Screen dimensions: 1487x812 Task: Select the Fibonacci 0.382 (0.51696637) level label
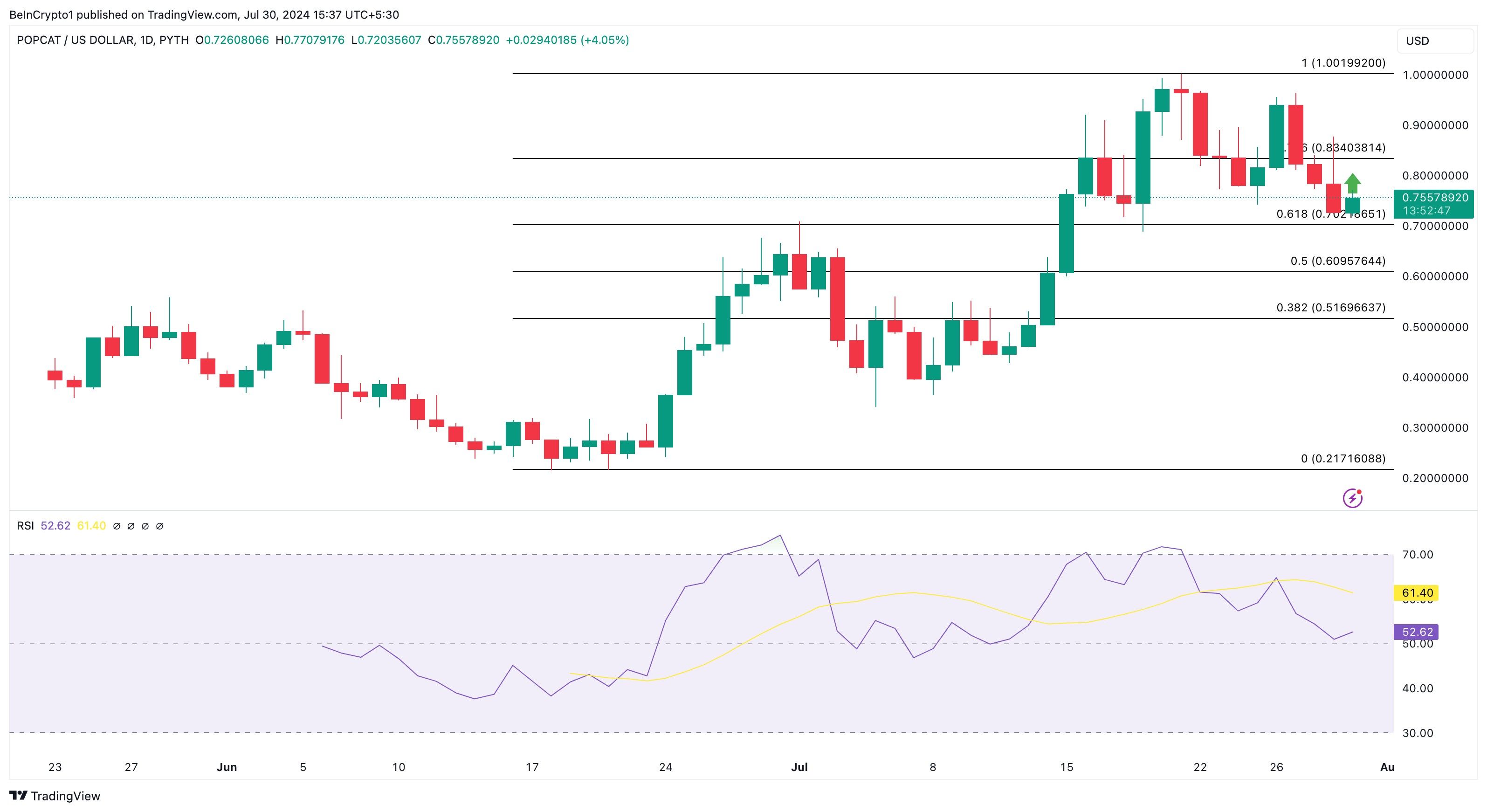tap(1330, 308)
